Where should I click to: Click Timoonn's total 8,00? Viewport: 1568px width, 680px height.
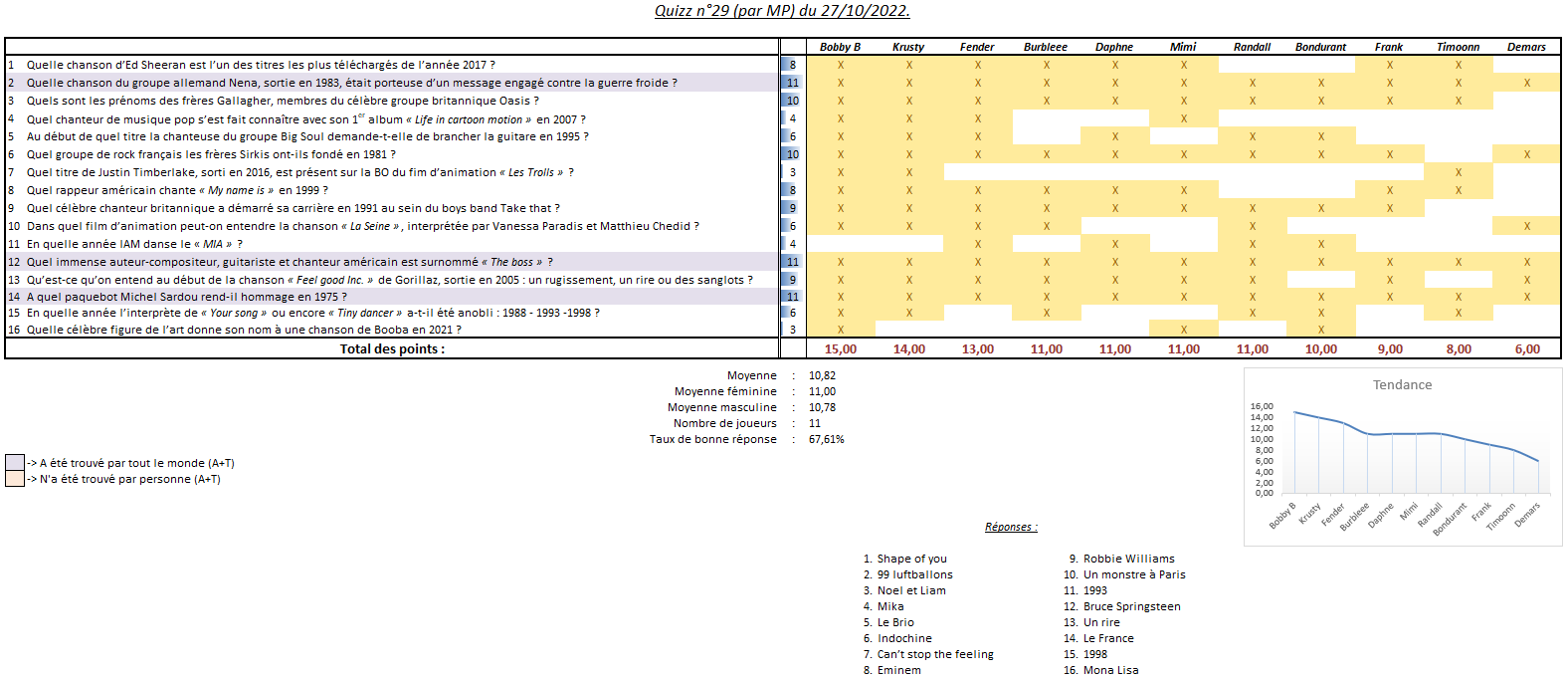coord(1459,349)
